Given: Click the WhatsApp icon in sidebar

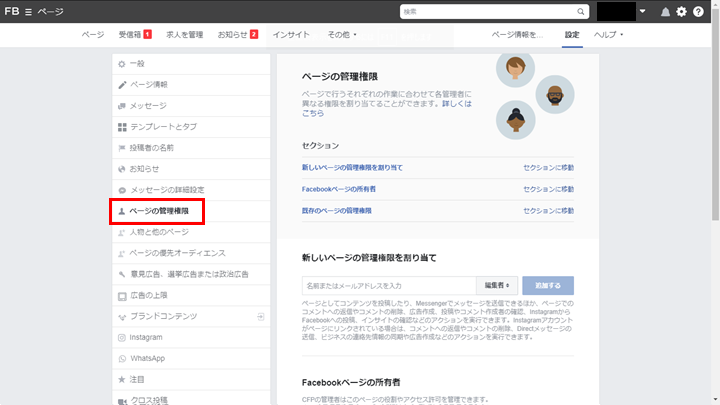Looking at the screenshot, I should 122,359.
